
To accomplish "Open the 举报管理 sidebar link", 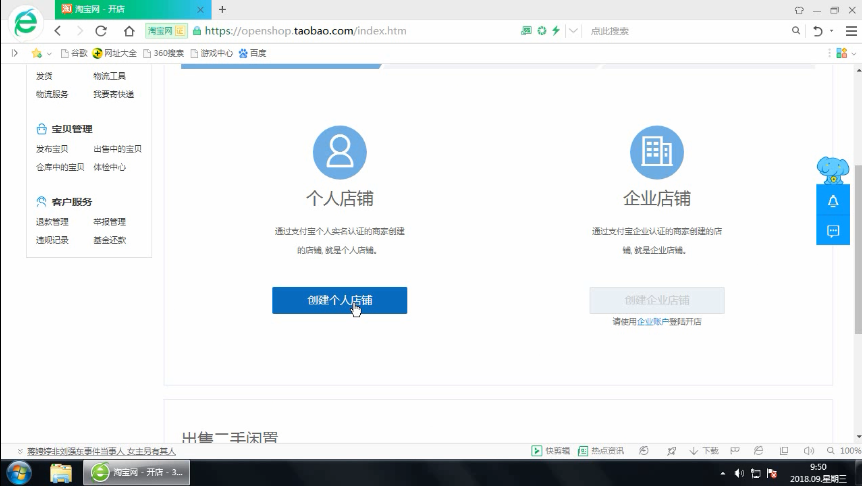I will click(x=109, y=222).
